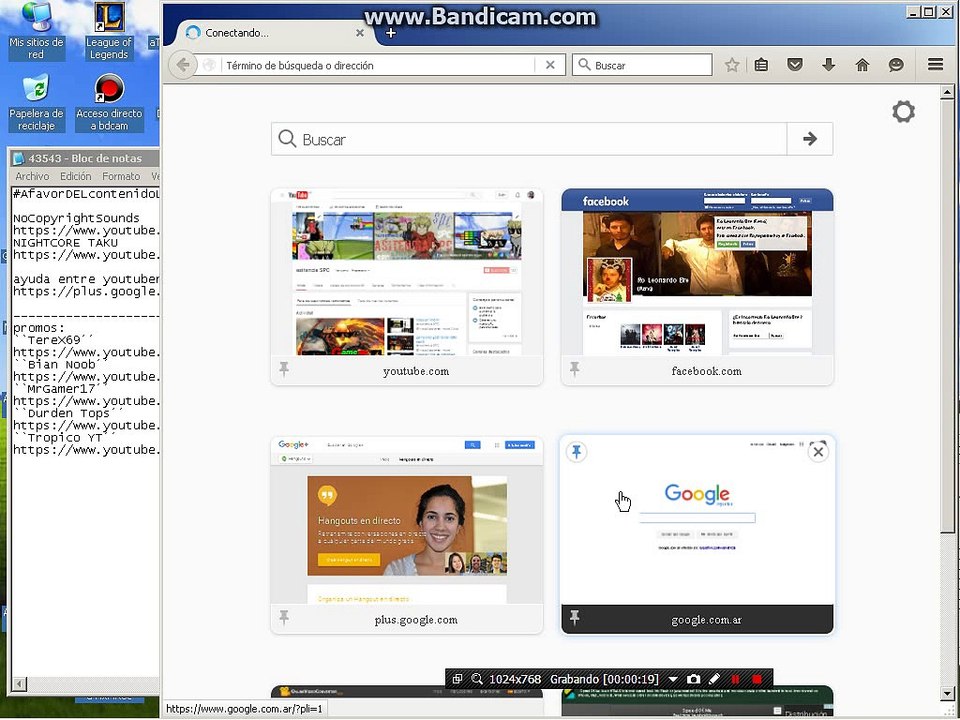Open Mis sitios de red icon
The image size is (960, 720).
coord(36,31)
